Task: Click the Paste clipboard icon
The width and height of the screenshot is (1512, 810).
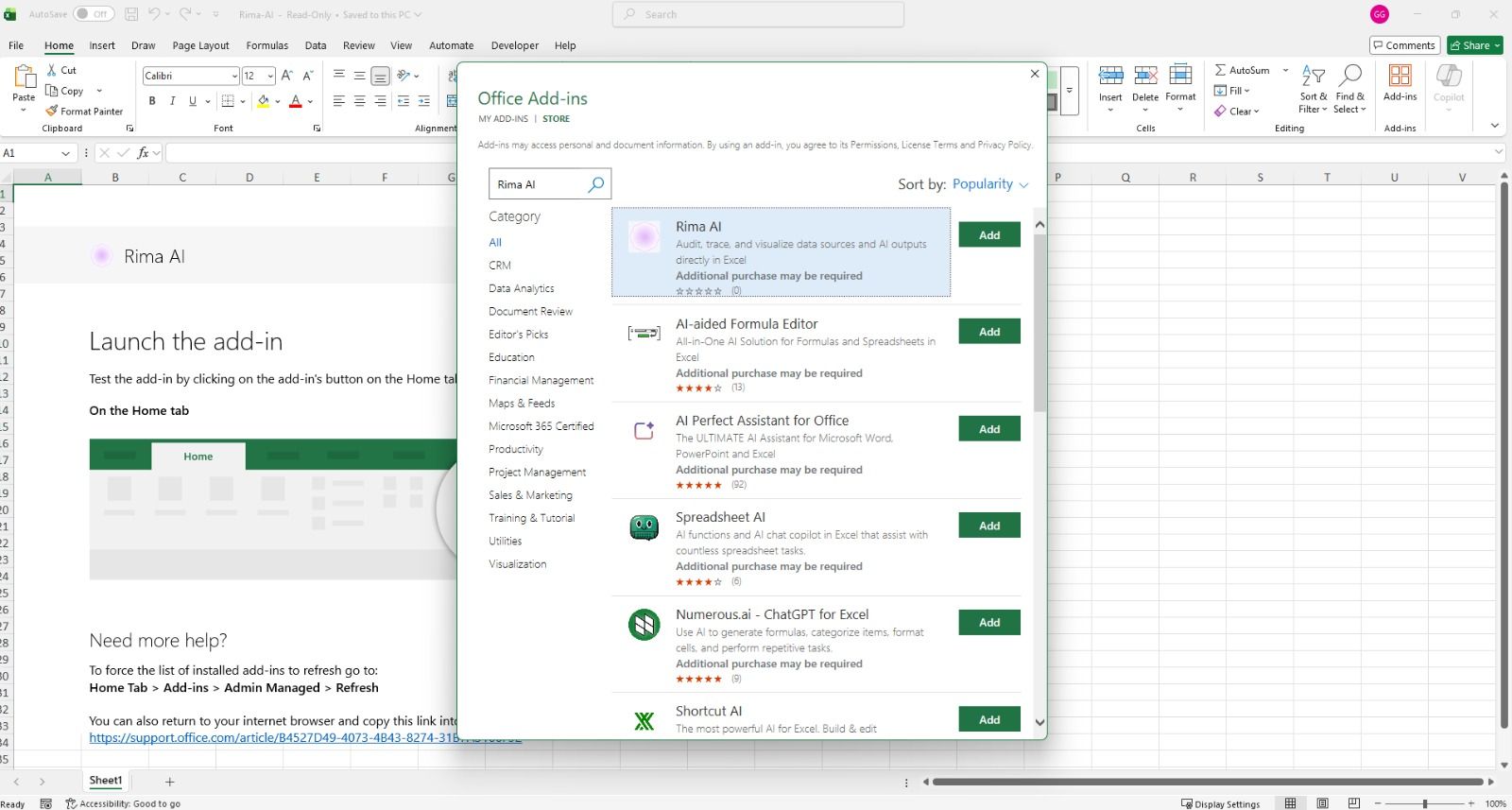Action: (x=24, y=78)
